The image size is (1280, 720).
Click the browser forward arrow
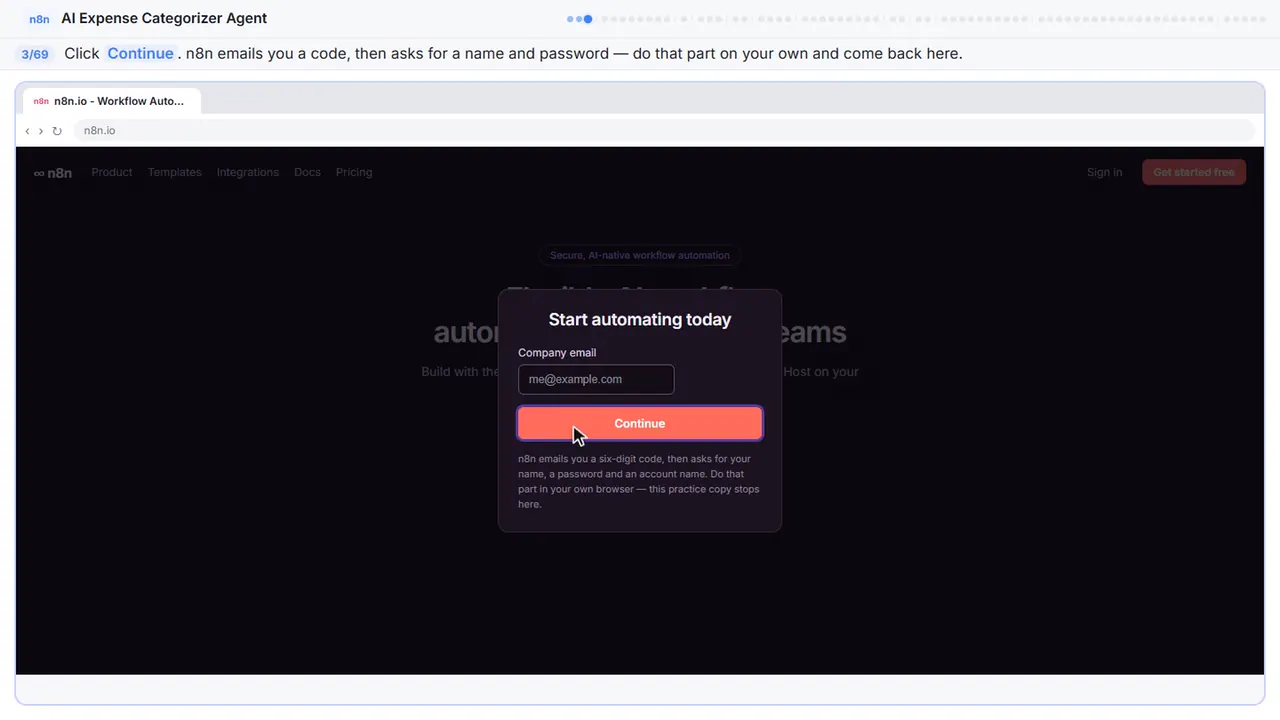pyautogui.click(x=40, y=131)
